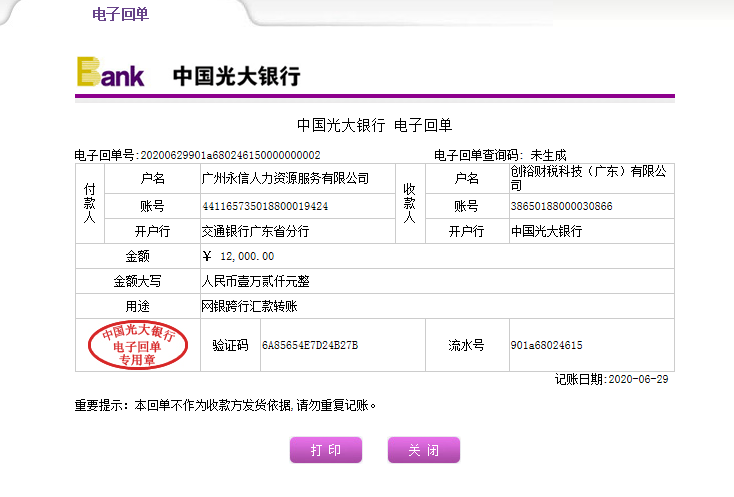Click the 验证码 label
The height and width of the screenshot is (497, 734).
click(230, 345)
